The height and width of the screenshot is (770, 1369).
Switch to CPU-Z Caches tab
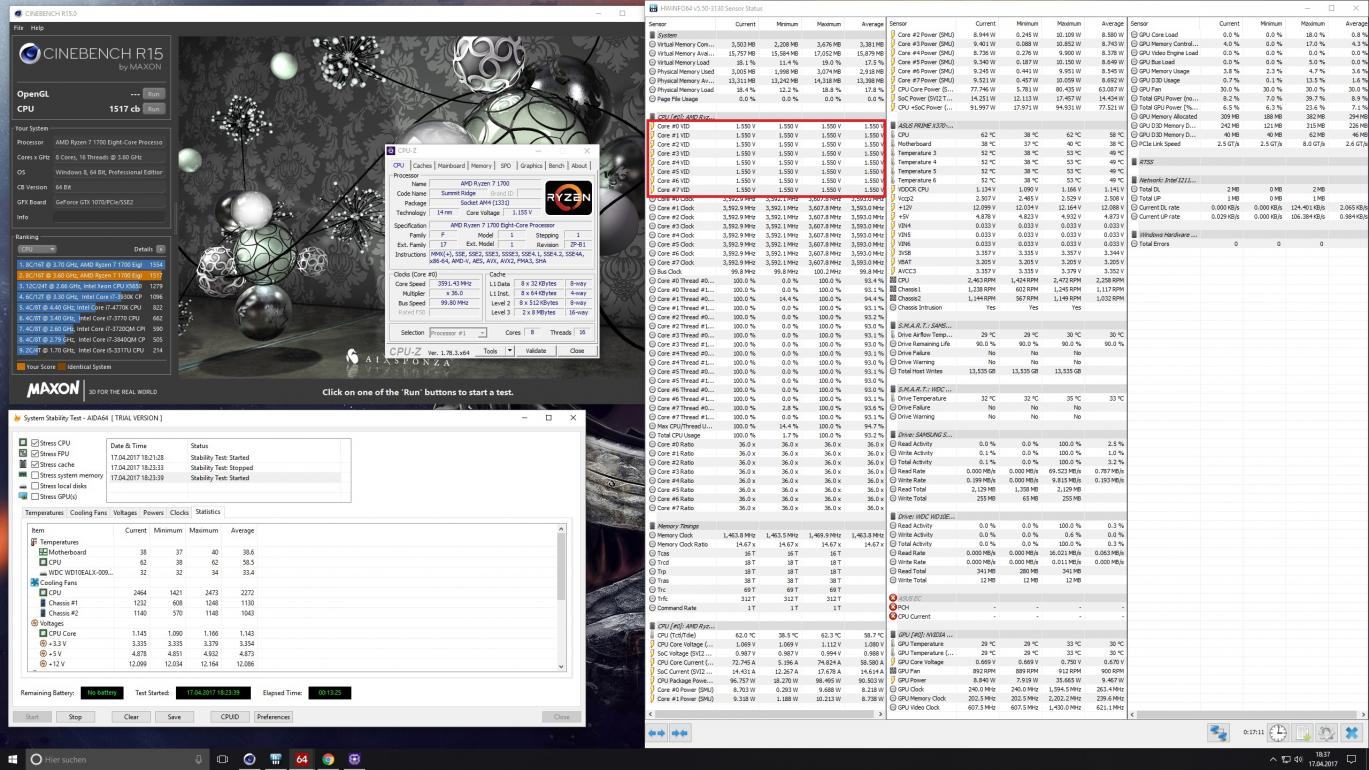[x=422, y=166]
